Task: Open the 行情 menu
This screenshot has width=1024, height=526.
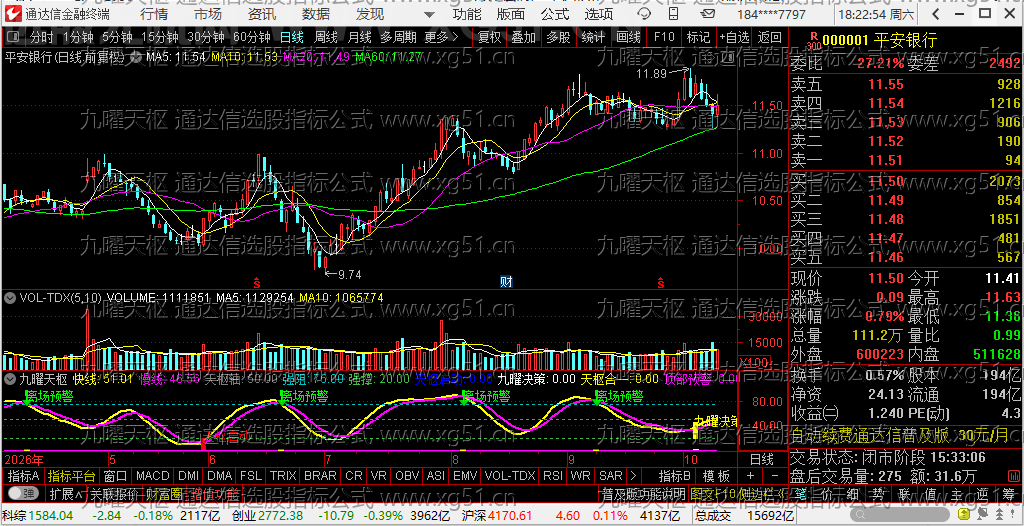Action: click(x=154, y=14)
